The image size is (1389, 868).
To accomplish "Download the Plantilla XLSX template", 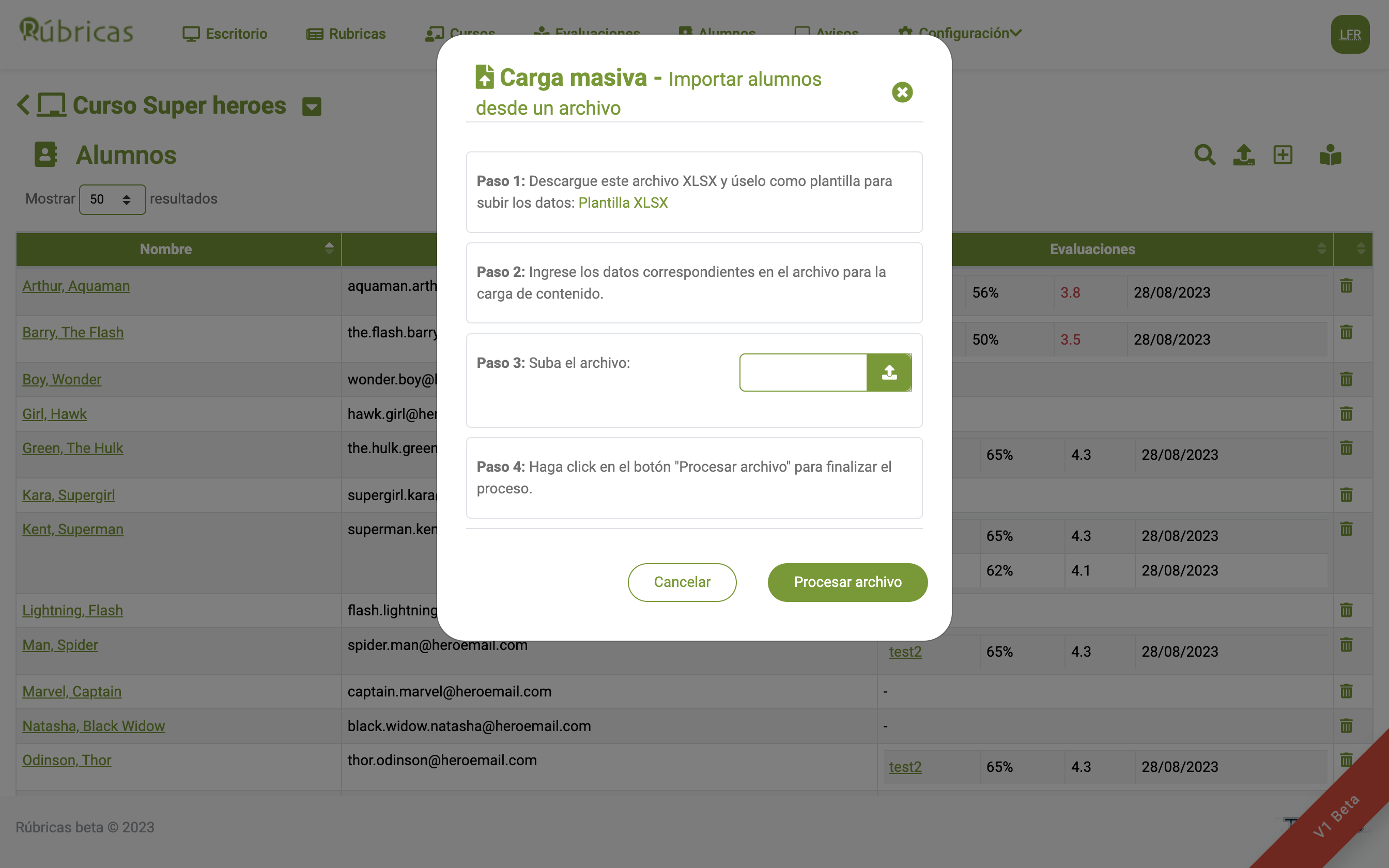I will (x=623, y=203).
